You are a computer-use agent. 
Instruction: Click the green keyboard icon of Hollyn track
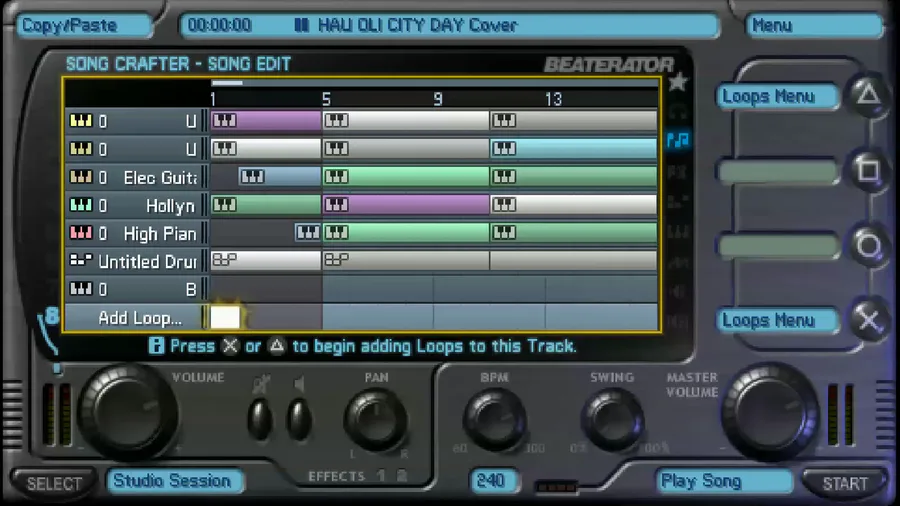[80, 205]
